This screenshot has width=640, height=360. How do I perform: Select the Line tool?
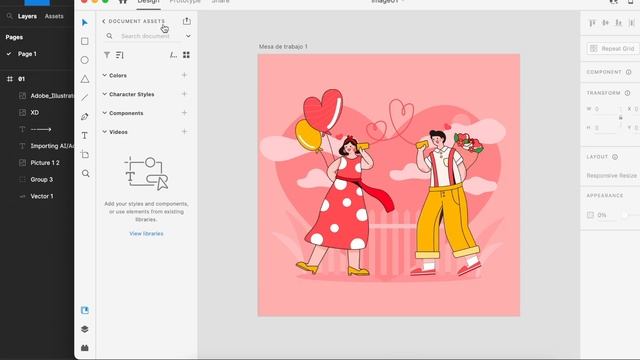(x=84, y=98)
